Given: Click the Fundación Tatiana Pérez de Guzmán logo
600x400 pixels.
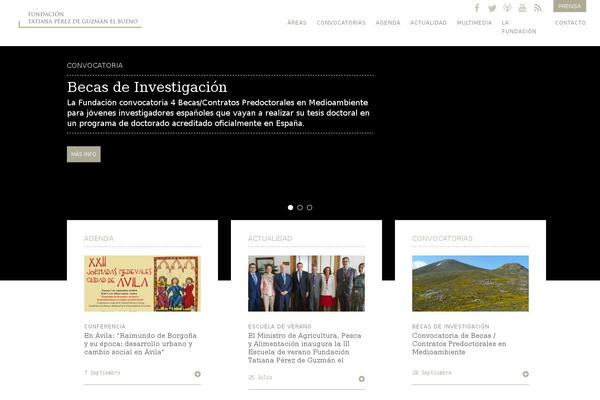Looking at the screenshot, I should pyautogui.click(x=80, y=19).
